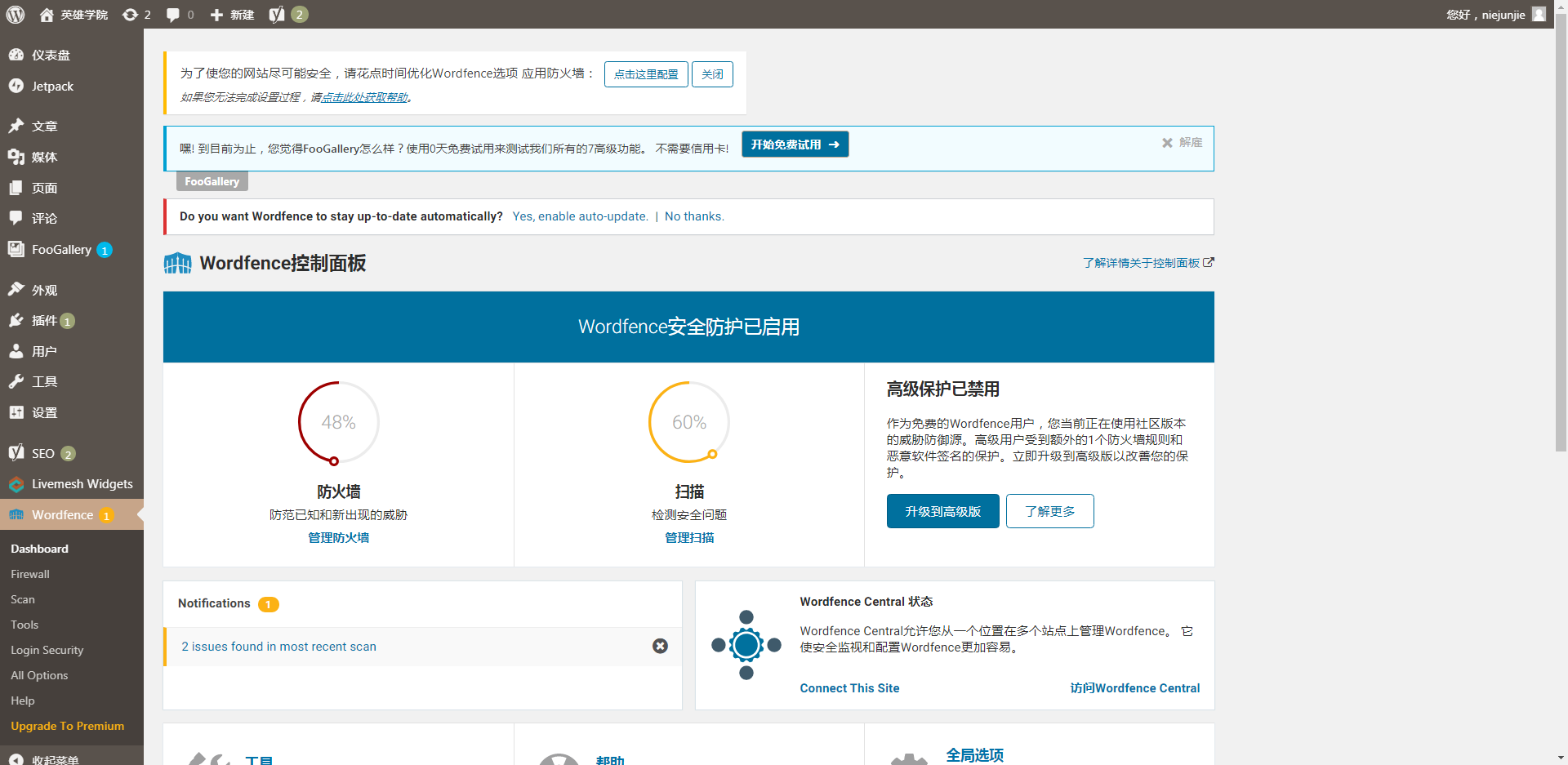
Task: Click the 60% scan progress circle
Action: [x=688, y=422]
